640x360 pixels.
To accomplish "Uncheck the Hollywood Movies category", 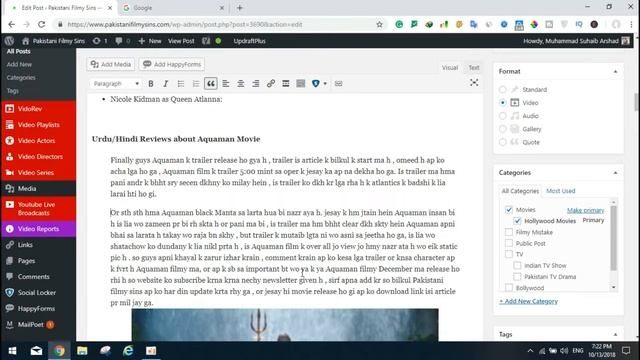I will tap(517, 221).
